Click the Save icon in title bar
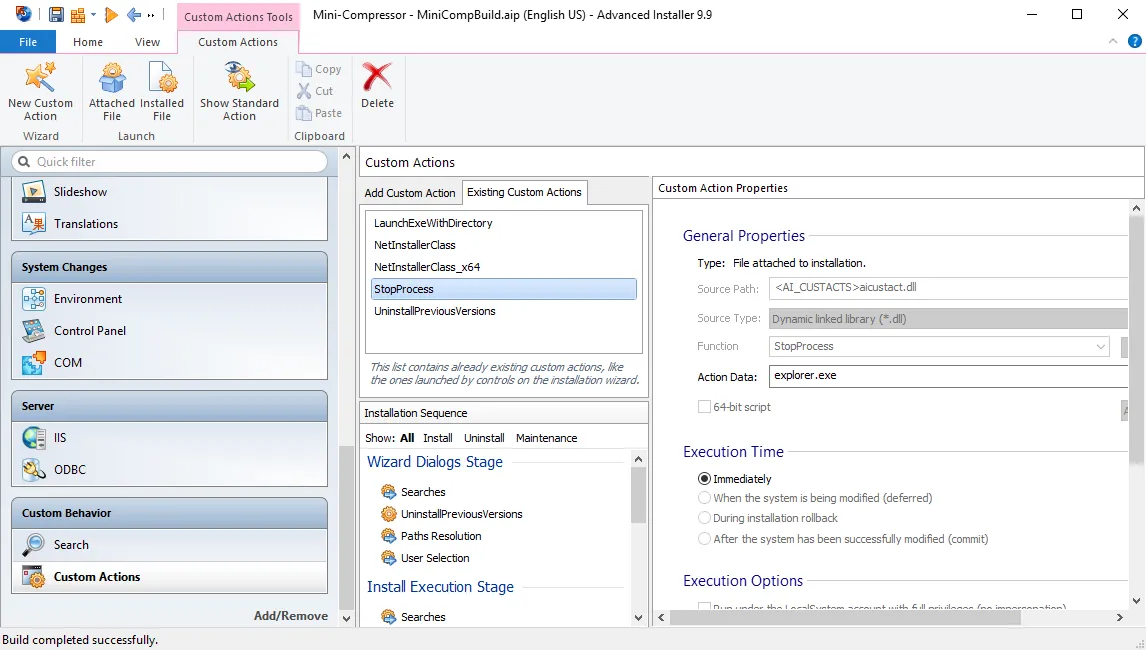1146x650 pixels. (56, 15)
